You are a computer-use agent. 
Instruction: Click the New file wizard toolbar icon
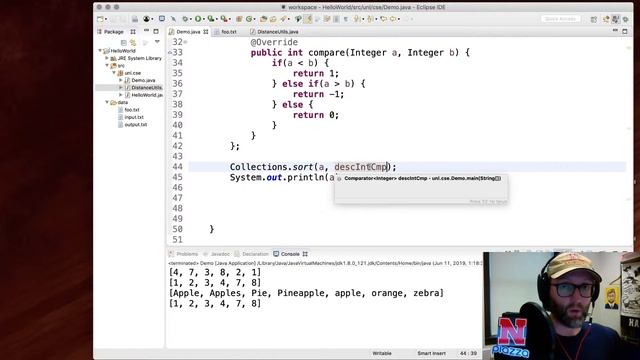[x=100, y=19]
